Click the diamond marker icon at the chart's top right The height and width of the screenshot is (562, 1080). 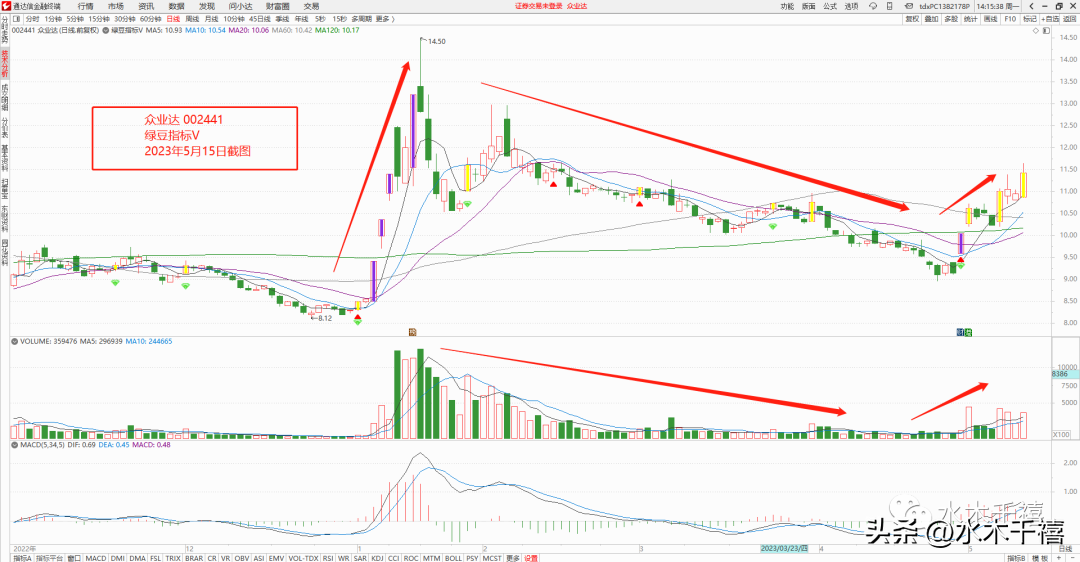click(x=1034, y=30)
